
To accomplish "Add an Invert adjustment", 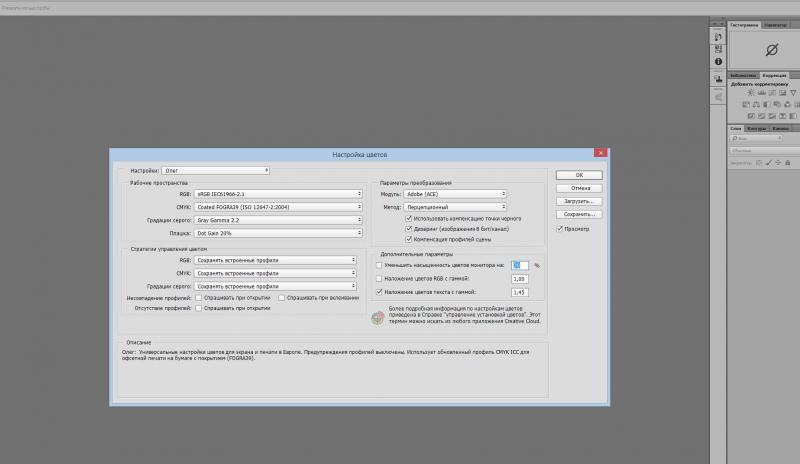I will click(x=751, y=116).
